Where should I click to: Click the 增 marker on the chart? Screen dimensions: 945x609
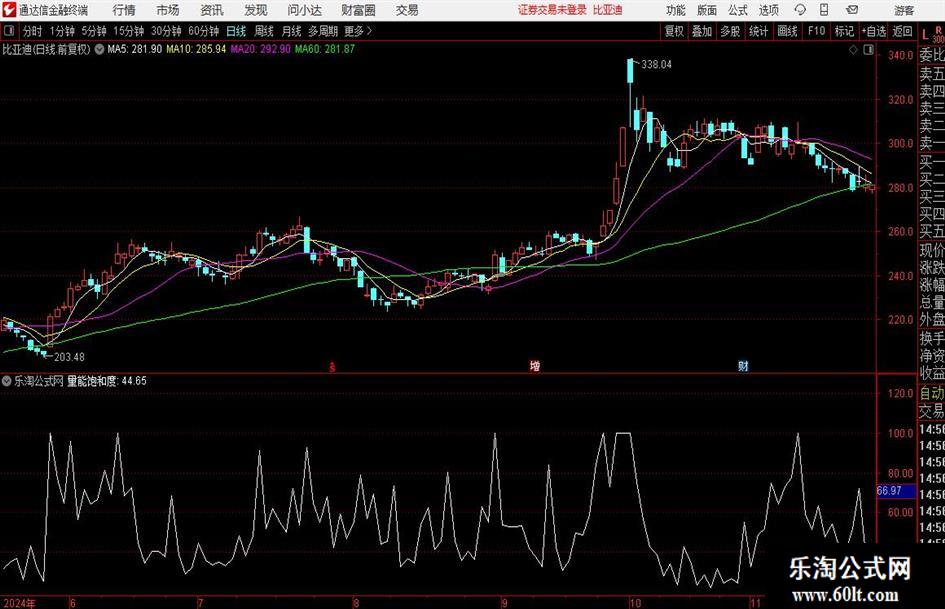(x=535, y=366)
